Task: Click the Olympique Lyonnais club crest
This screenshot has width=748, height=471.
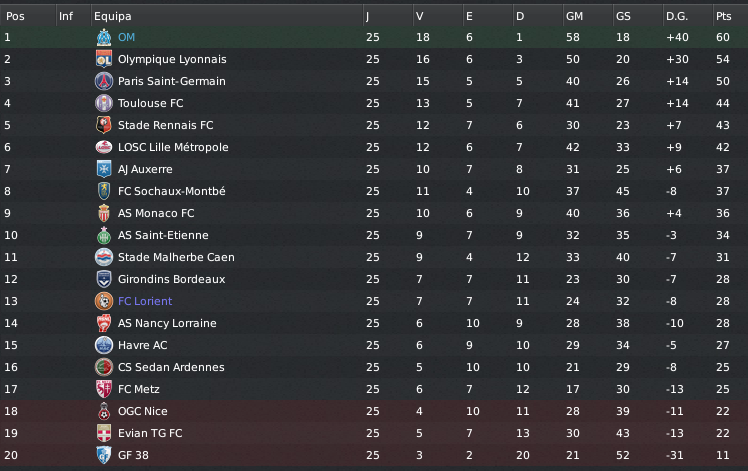Action: pyautogui.click(x=102, y=59)
